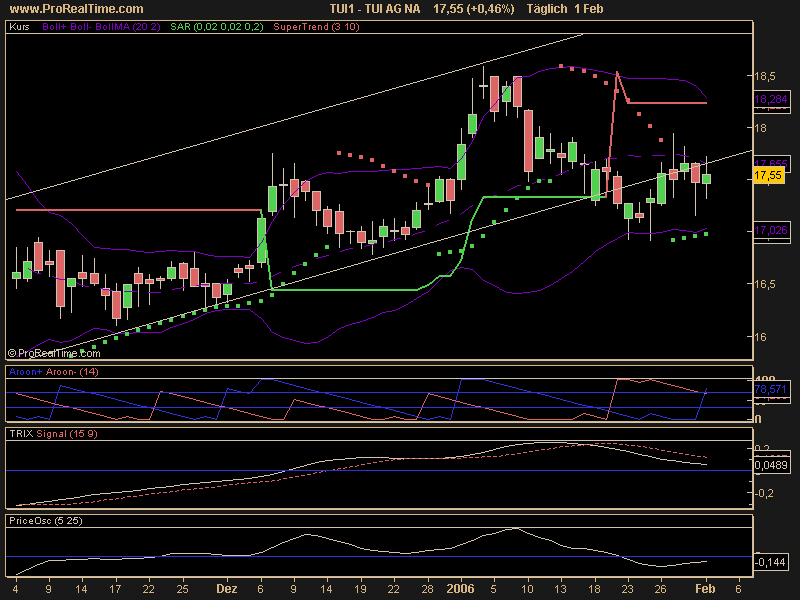Select the Kurs label in chart header
The width and height of the screenshot is (800, 600).
point(19,27)
